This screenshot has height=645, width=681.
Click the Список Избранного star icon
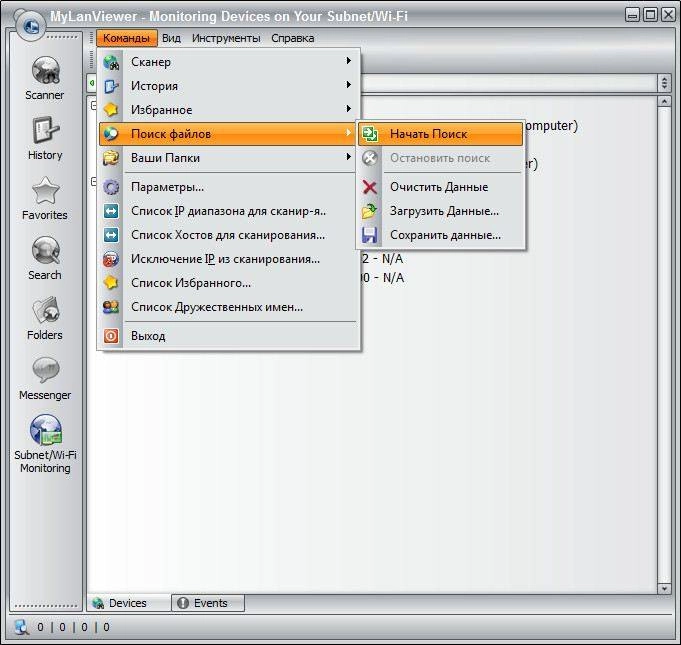(x=111, y=283)
